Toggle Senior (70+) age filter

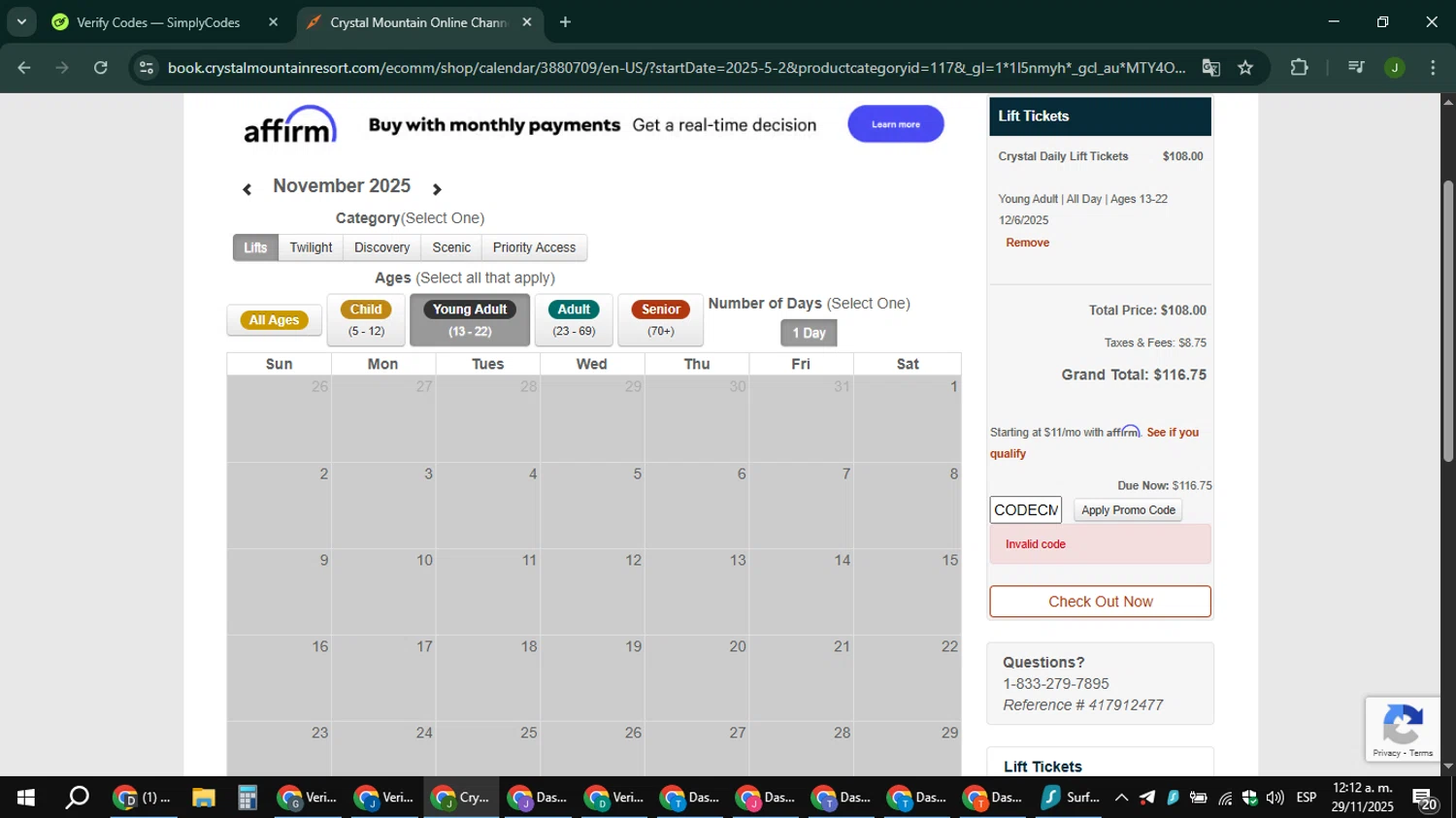point(660,320)
